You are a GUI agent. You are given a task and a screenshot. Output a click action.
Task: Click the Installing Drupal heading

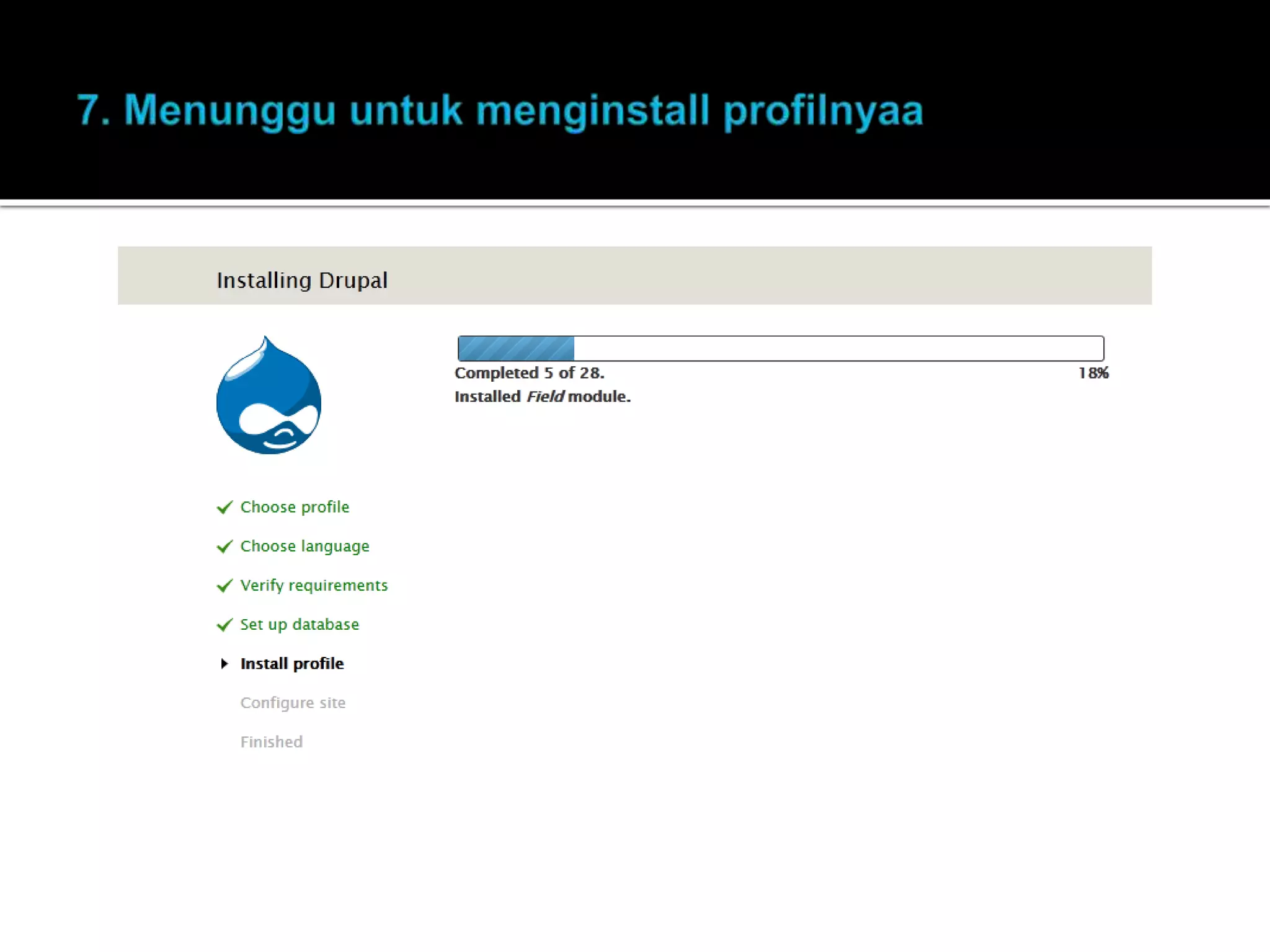(x=302, y=280)
